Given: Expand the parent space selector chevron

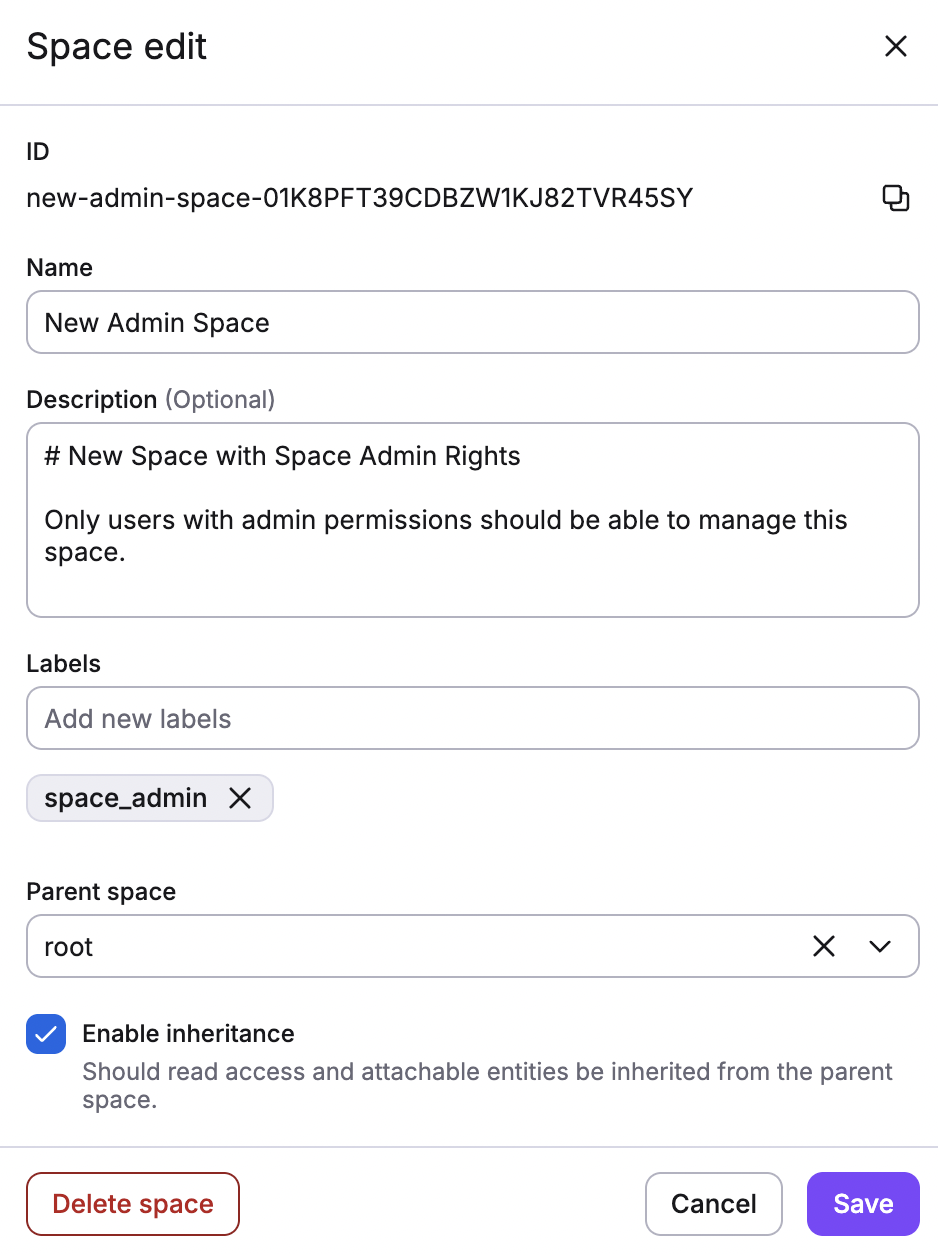Looking at the screenshot, I should (879, 946).
